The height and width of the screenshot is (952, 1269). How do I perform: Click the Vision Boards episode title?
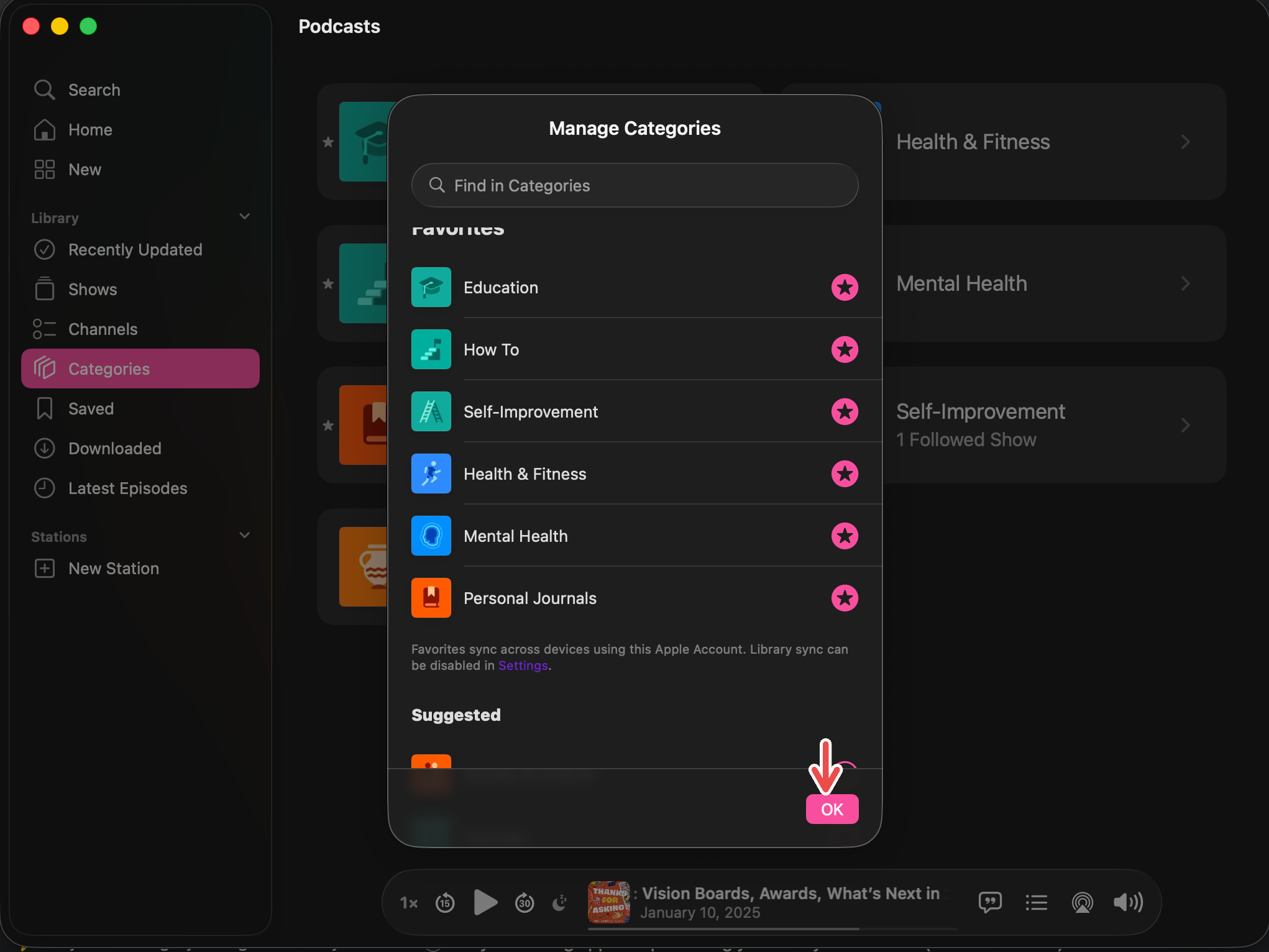(x=790, y=894)
